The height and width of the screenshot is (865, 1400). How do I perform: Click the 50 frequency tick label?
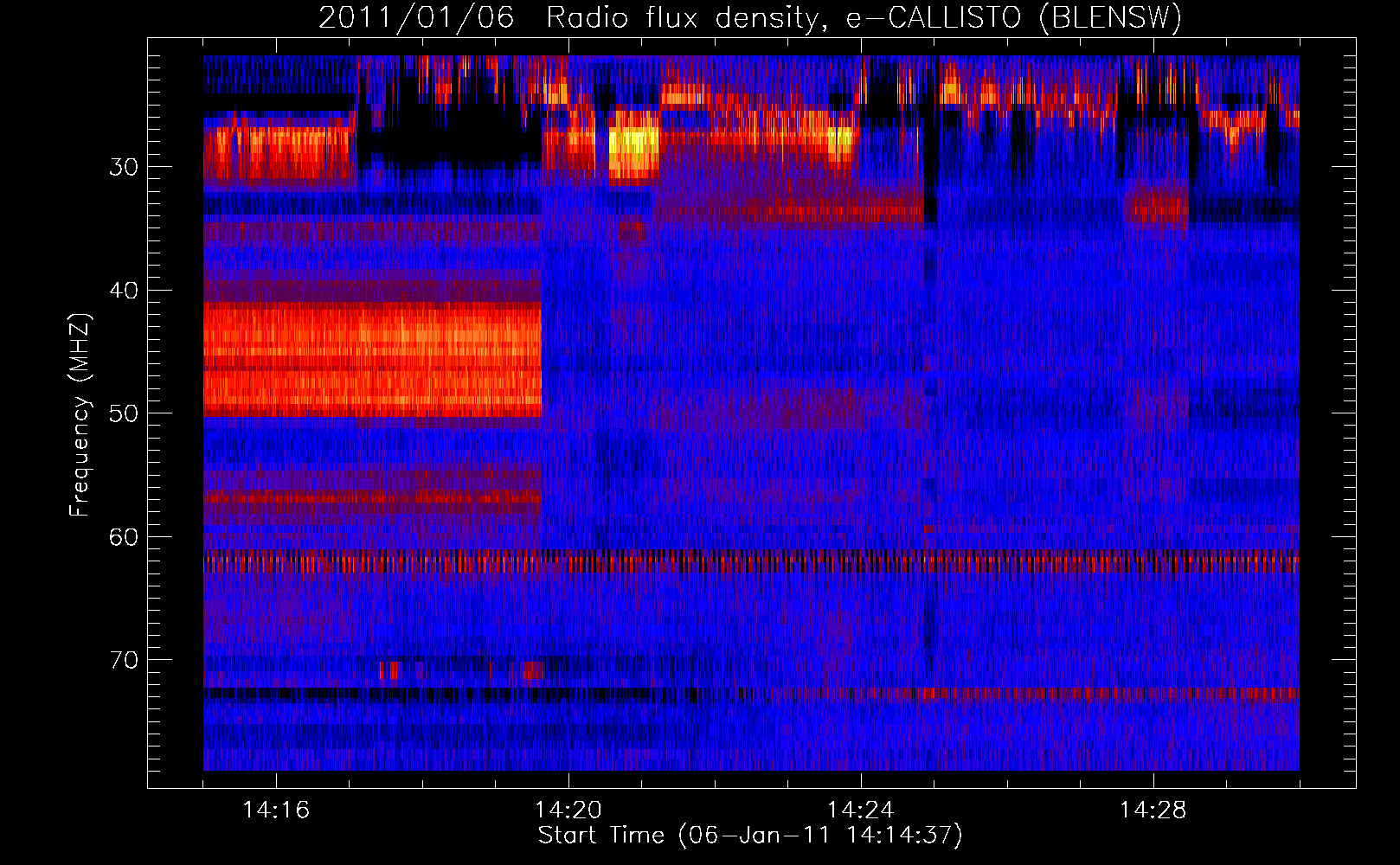coord(124,413)
